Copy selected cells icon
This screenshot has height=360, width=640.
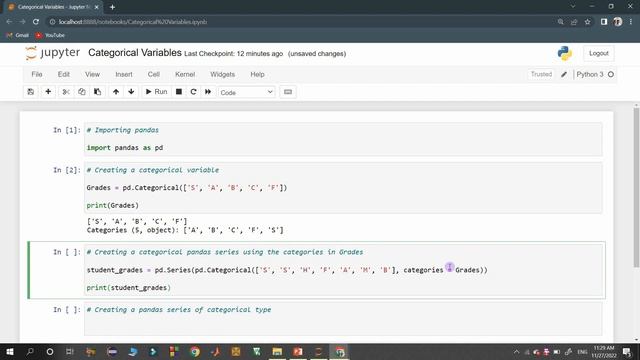coord(82,92)
